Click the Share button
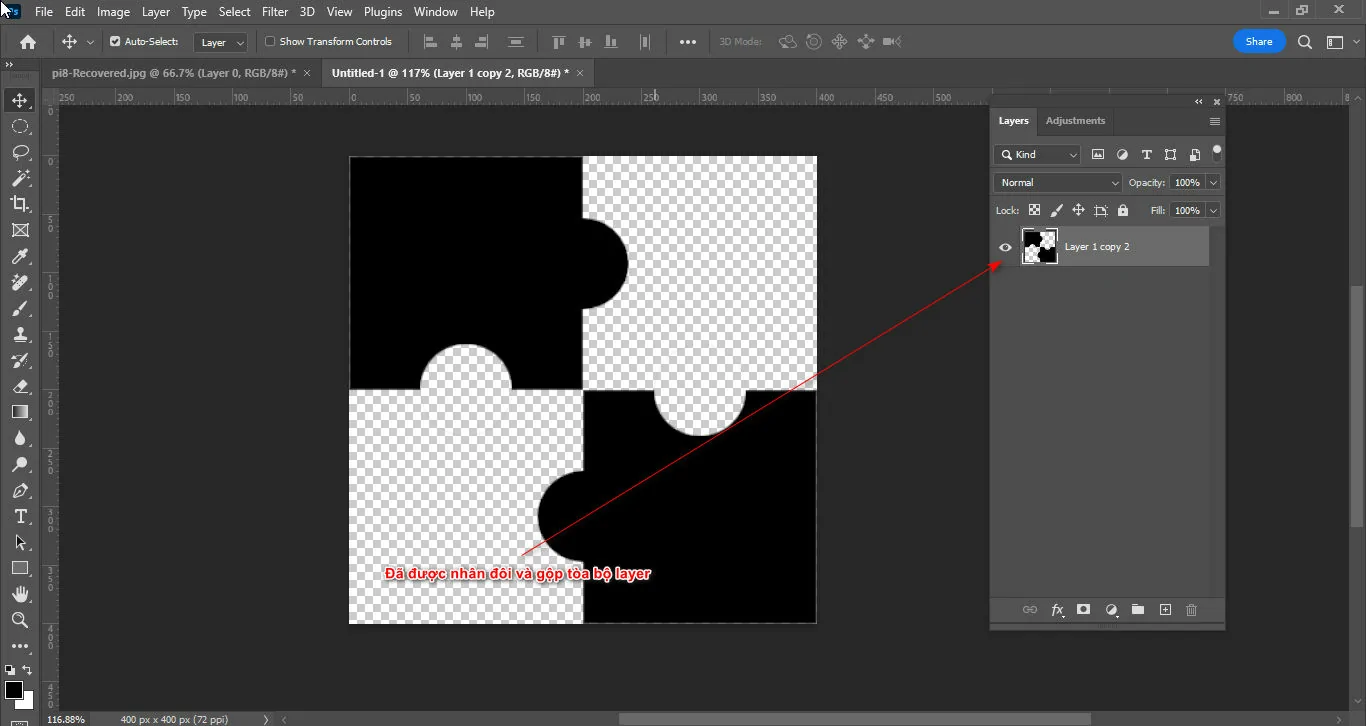The width and height of the screenshot is (1366, 726). (1259, 41)
